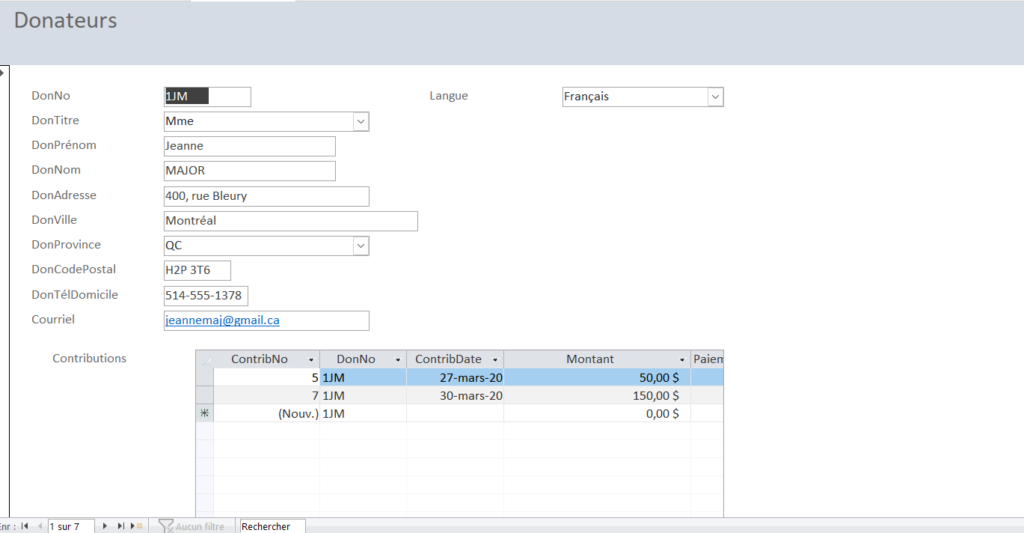Jump to last record button

[121, 526]
